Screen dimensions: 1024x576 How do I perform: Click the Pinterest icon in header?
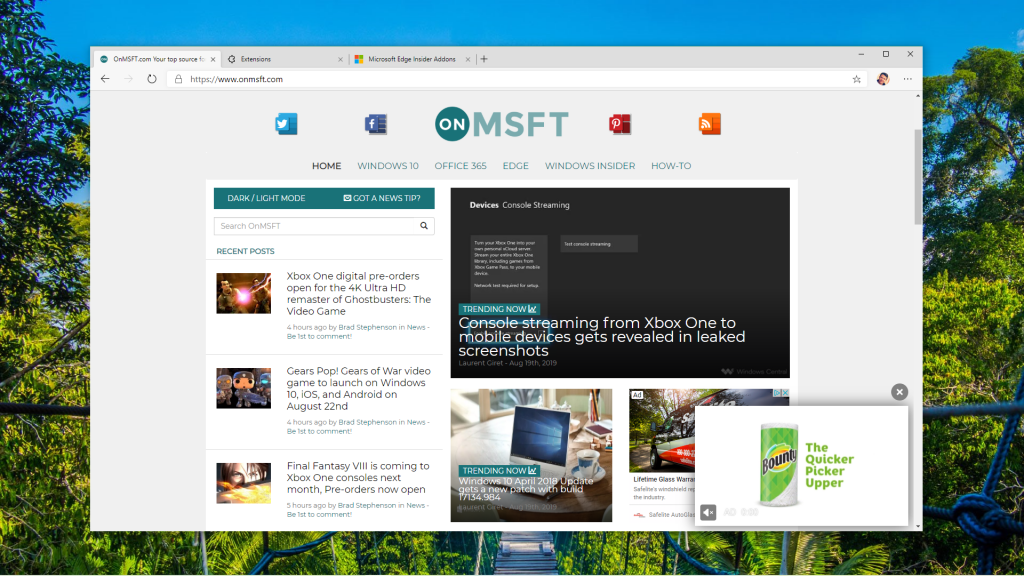(620, 124)
